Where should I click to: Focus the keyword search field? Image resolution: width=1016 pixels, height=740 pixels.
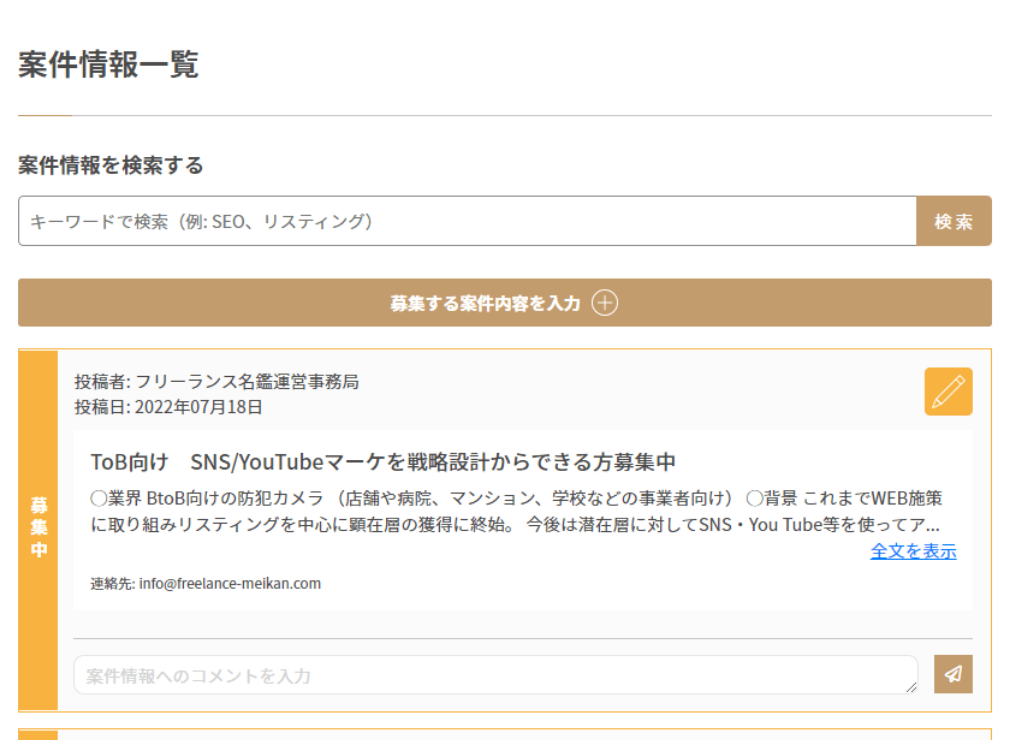[x=467, y=221]
